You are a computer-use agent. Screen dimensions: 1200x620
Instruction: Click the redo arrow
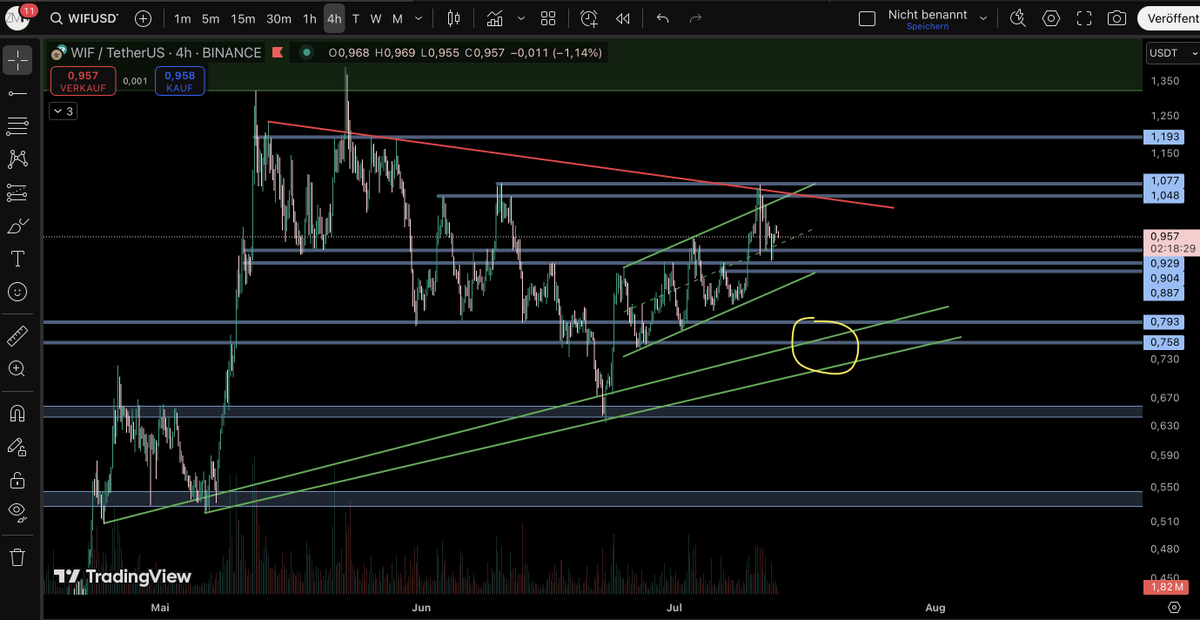click(696, 18)
